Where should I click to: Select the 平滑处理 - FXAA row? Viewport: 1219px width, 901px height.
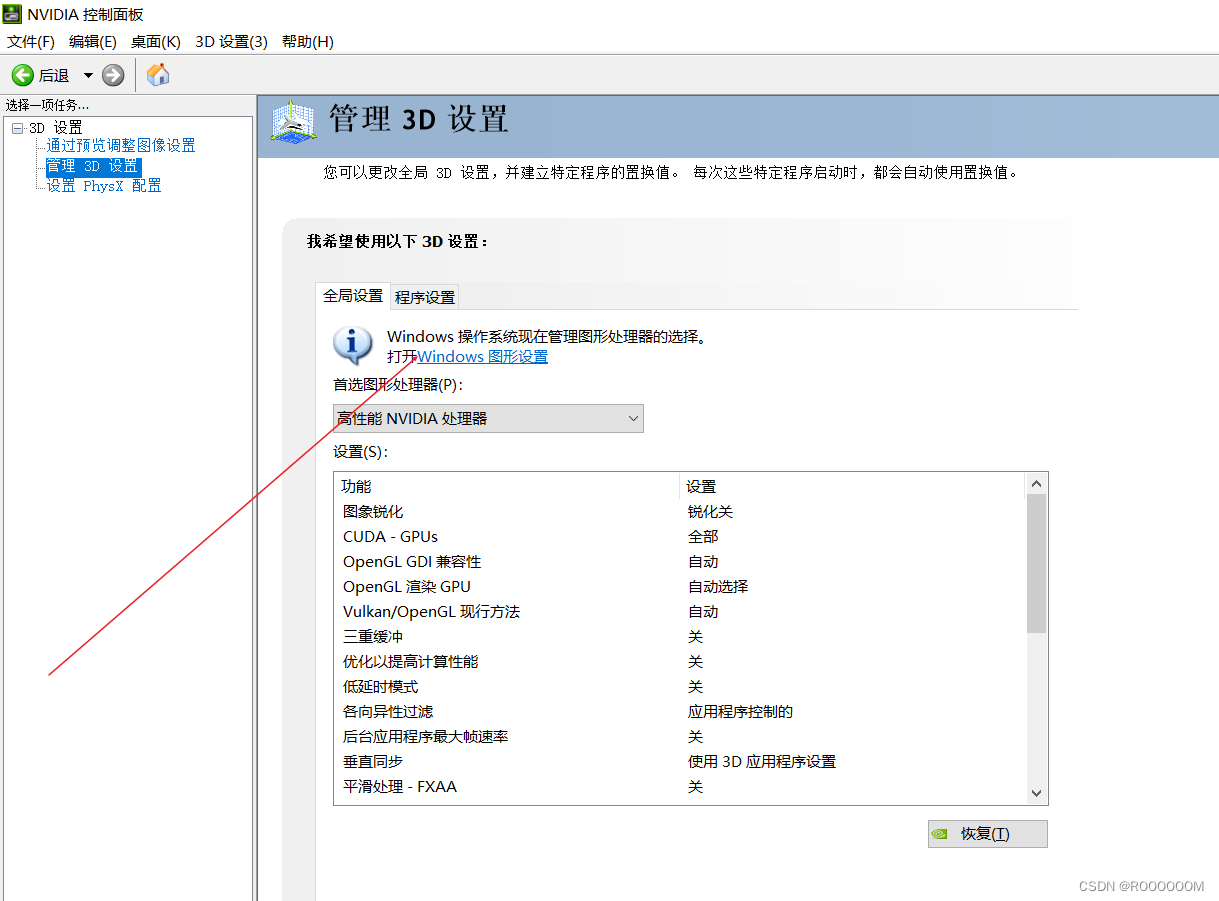click(x=681, y=786)
